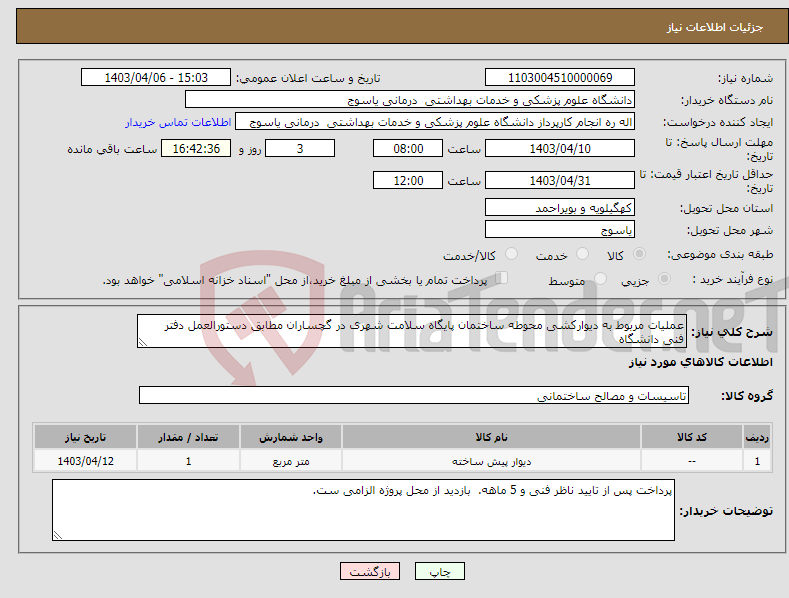Screen dimensions: 789x598
Task: Click the واحد شمارش column header
Action: pyautogui.click(x=291, y=437)
